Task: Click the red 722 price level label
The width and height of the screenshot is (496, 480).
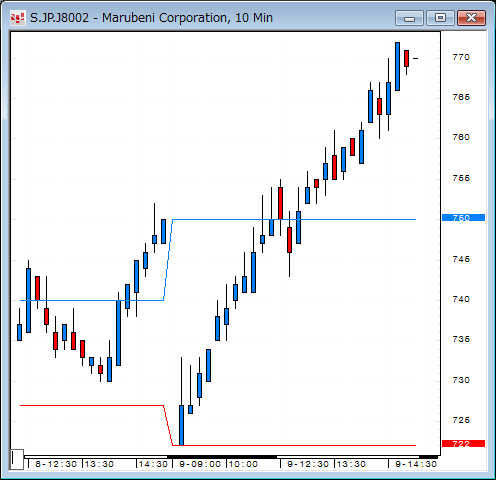Action: coord(463,444)
